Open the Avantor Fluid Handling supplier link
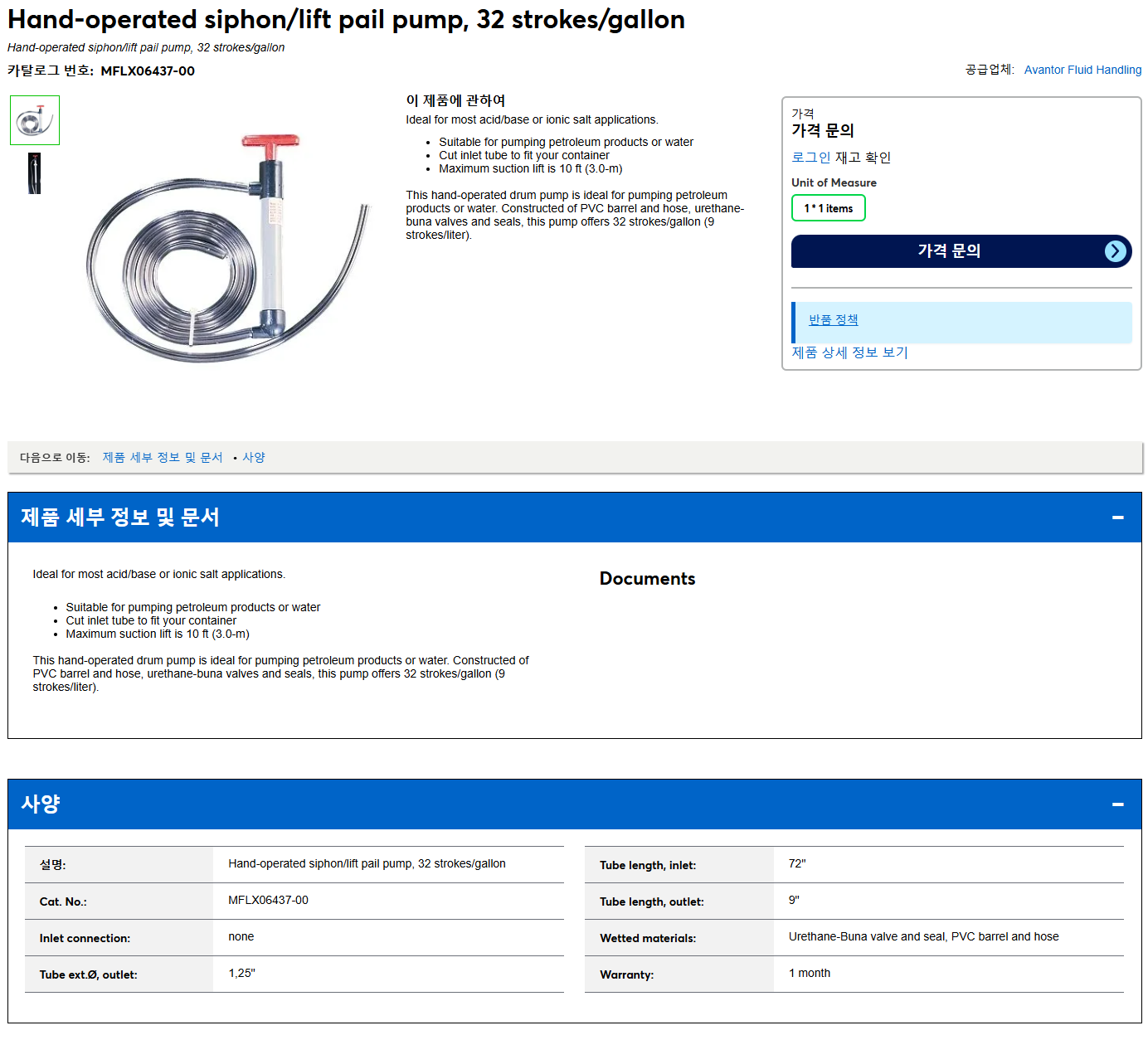 (x=1082, y=70)
